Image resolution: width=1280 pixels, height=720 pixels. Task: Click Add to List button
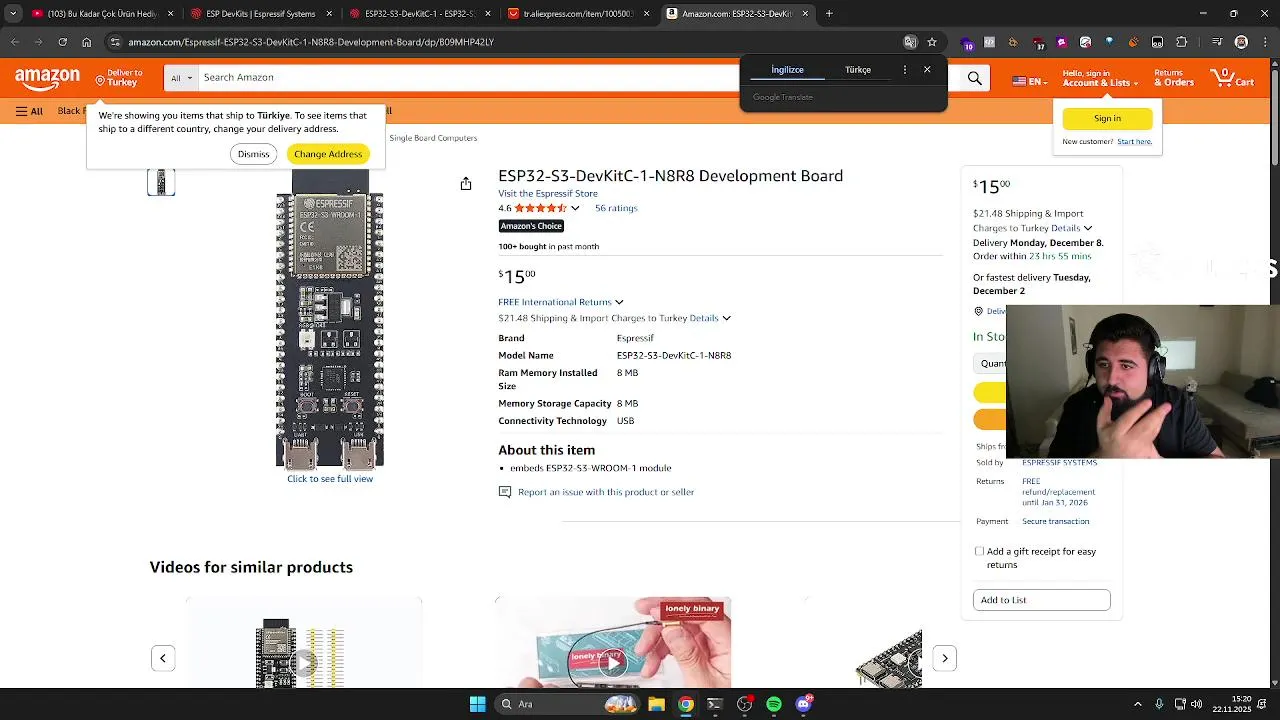[1041, 600]
